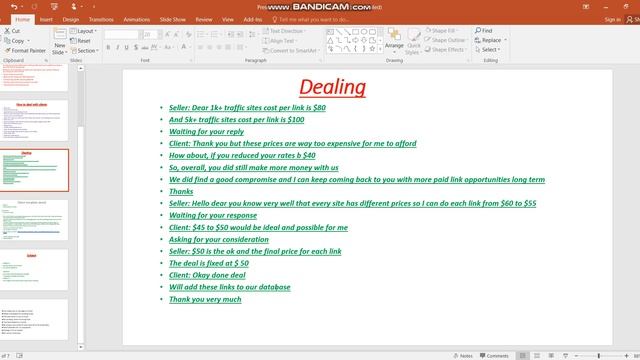This screenshot has width=640, height=360.
Task: Switch to the Animations tab
Action: point(137,20)
